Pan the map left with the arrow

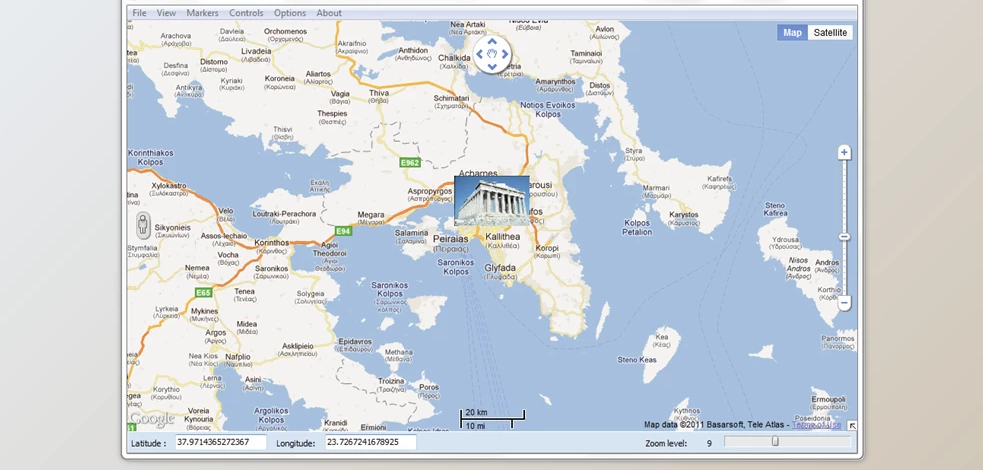pyautogui.click(x=479, y=54)
